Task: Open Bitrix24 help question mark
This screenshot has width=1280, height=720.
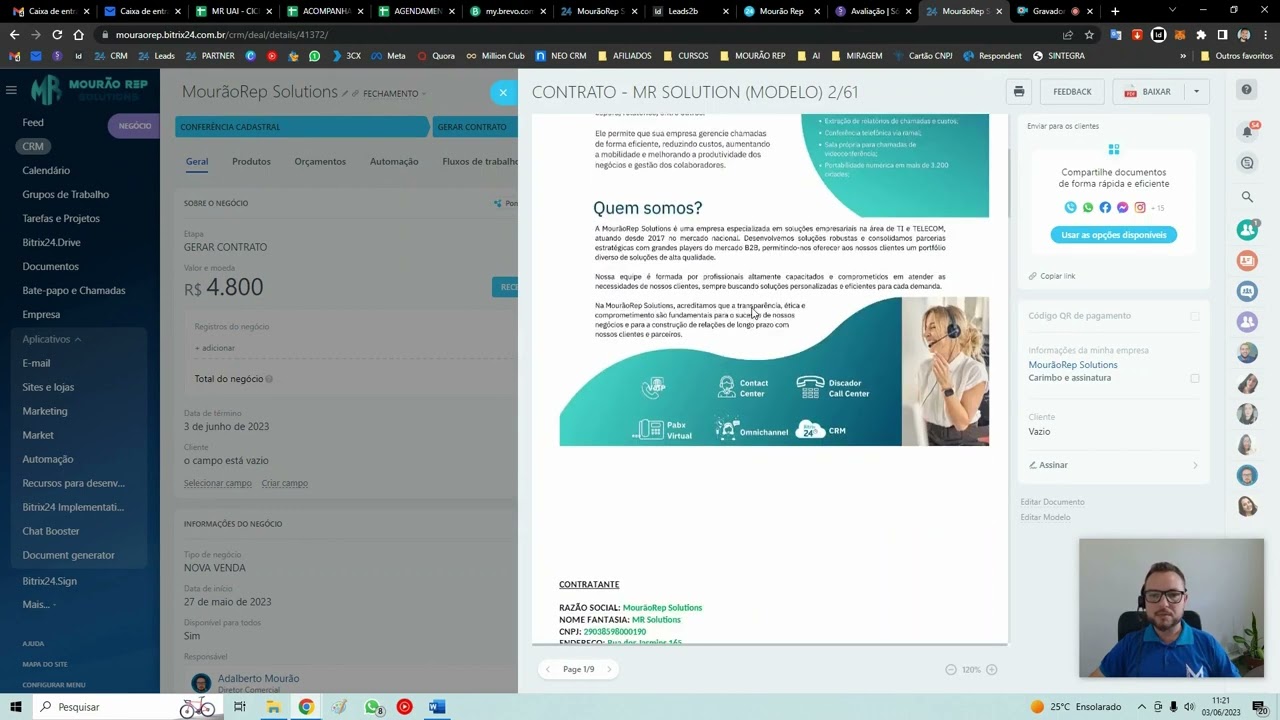Action: click(1247, 90)
